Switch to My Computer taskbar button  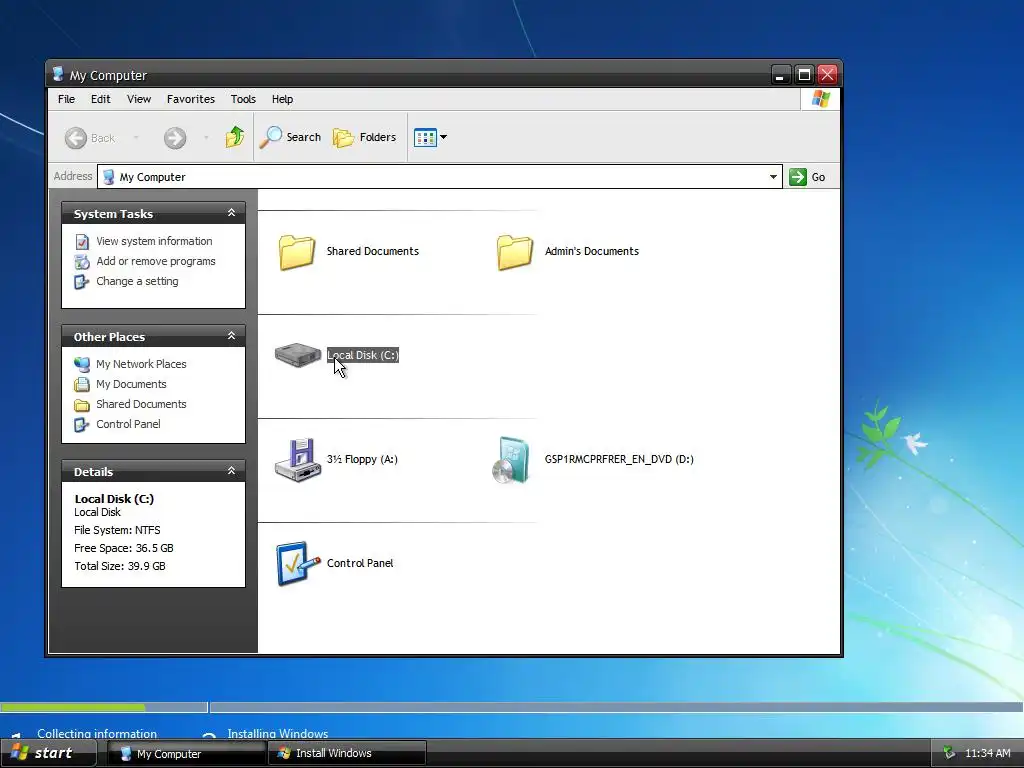(x=187, y=754)
